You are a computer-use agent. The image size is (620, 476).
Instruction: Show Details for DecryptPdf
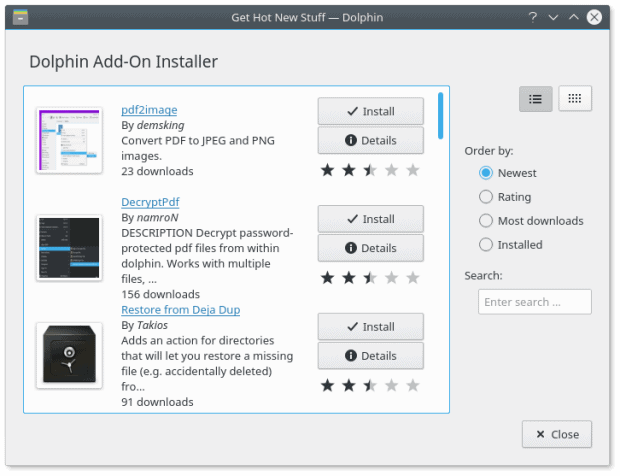370,248
